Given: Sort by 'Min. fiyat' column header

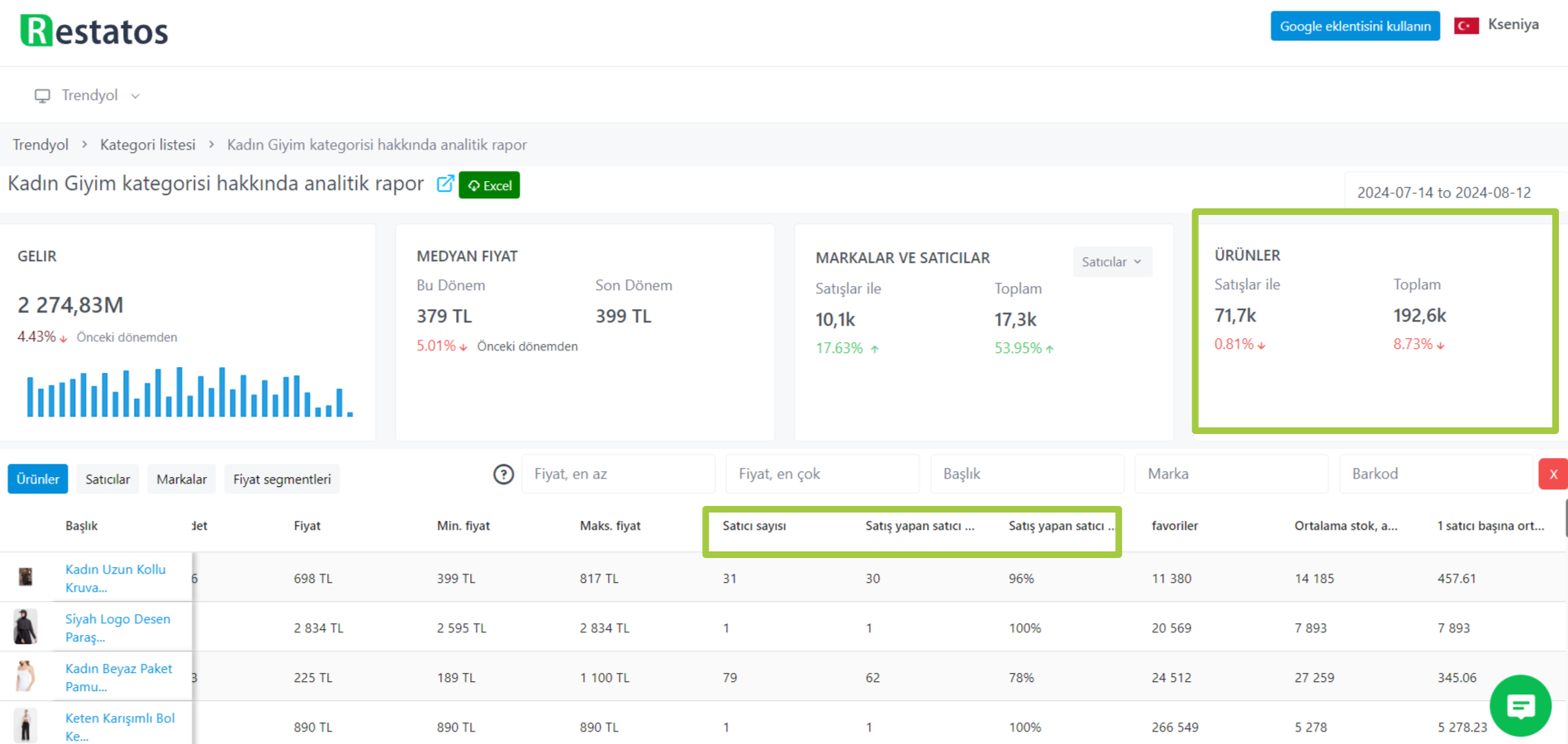Looking at the screenshot, I should tap(463, 526).
